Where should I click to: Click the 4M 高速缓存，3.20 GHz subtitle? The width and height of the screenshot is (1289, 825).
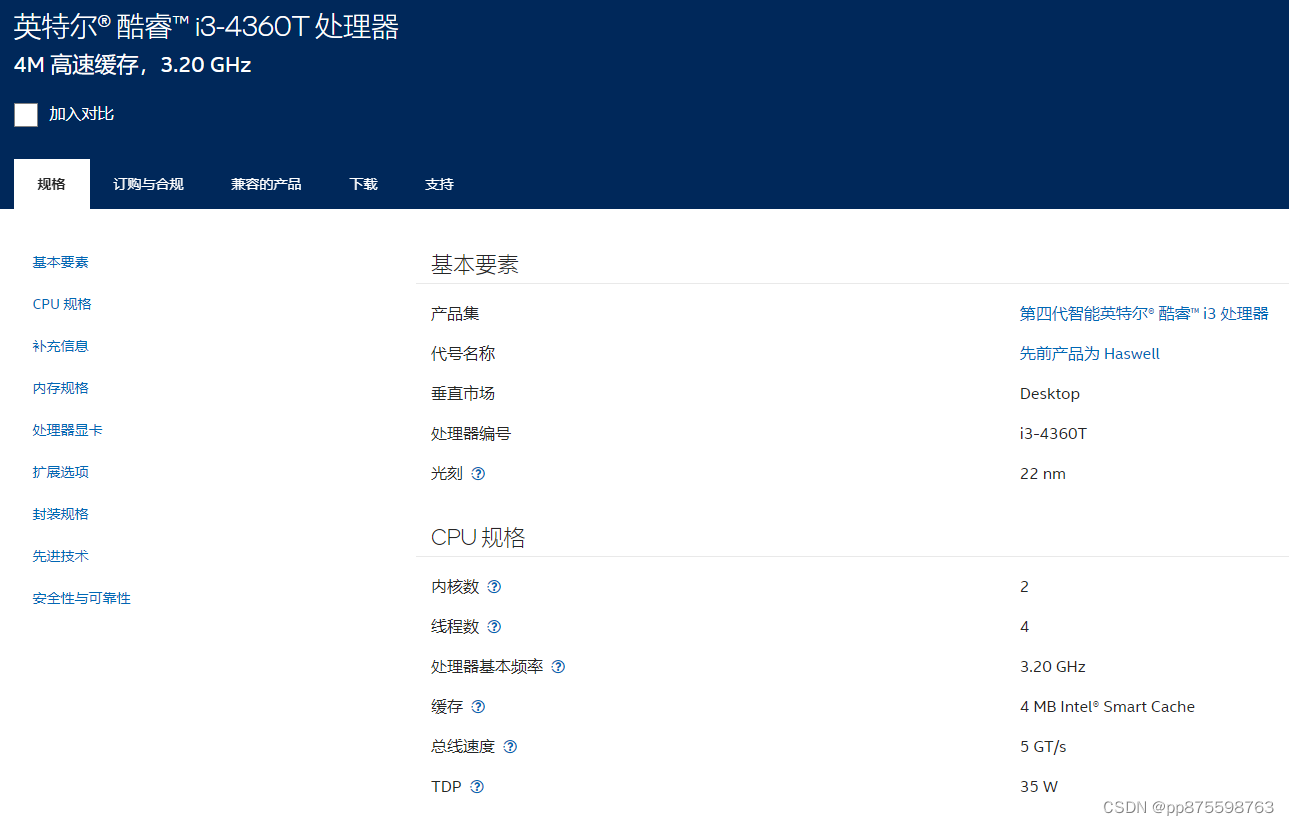(132, 65)
